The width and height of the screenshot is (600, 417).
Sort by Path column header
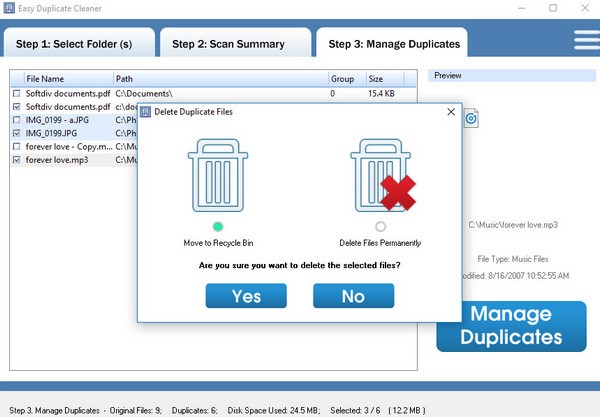pyautogui.click(x=221, y=79)
